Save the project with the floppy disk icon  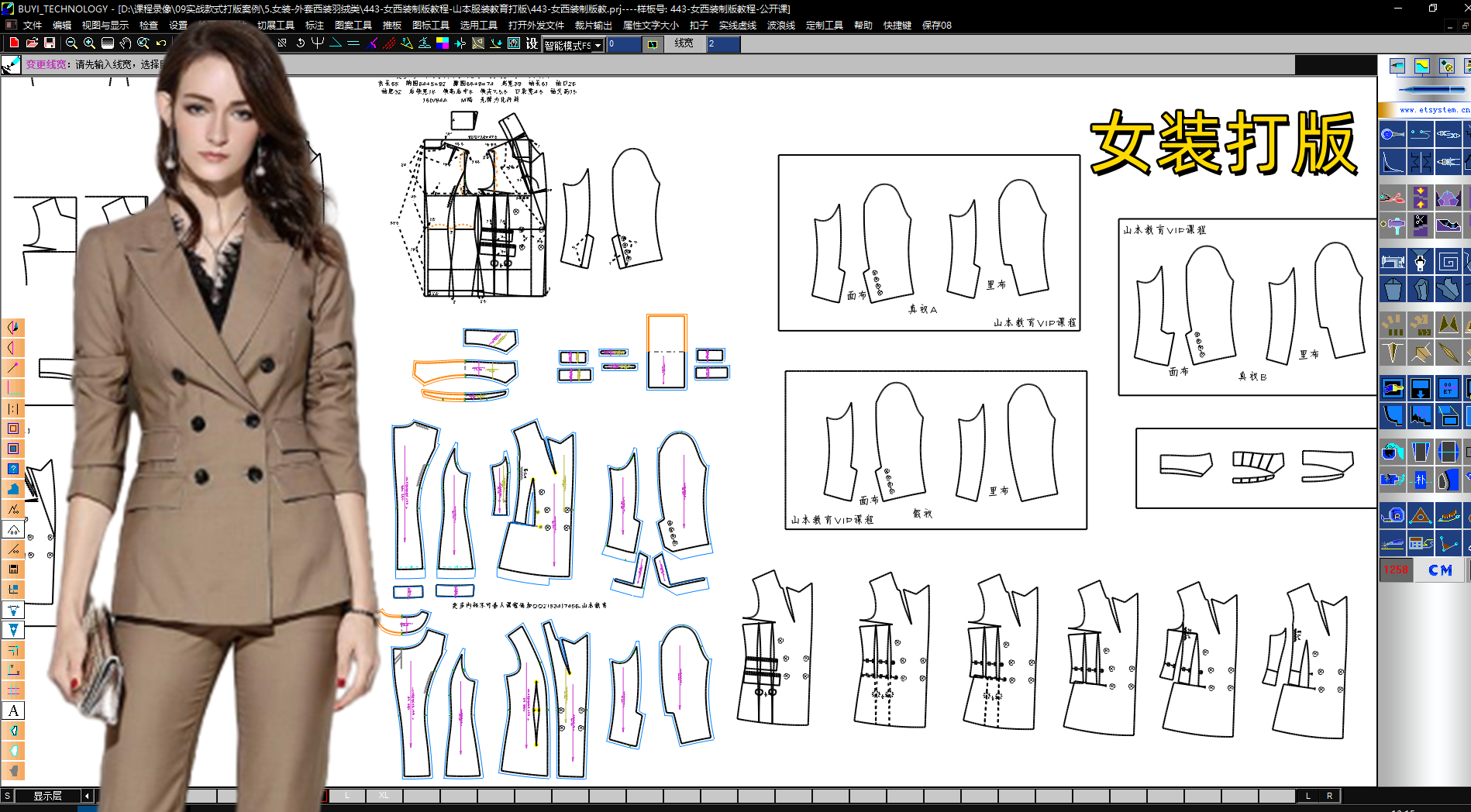click(x=50, y=43)
